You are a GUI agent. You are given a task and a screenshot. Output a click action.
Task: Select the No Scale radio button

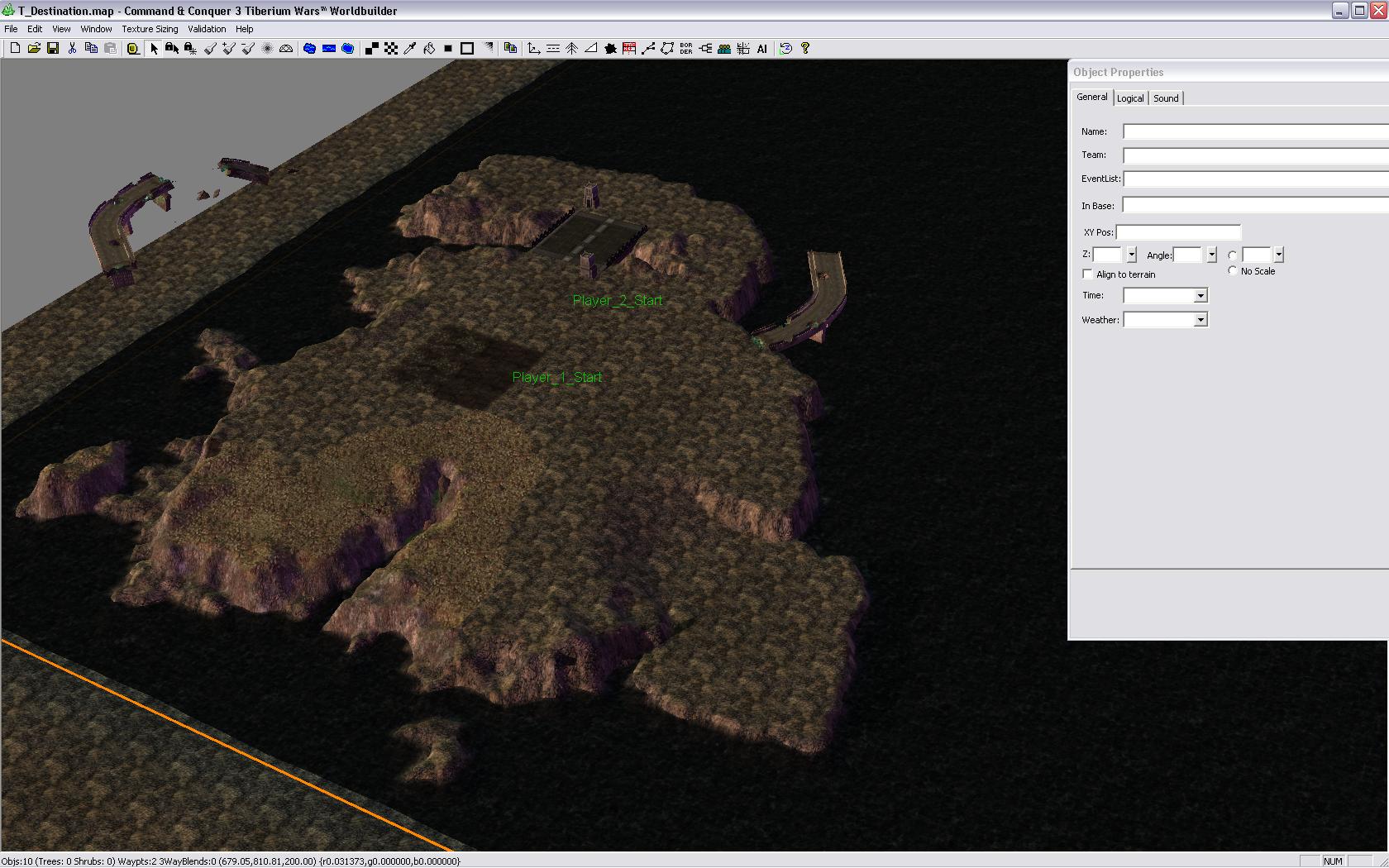coord(1233,270)
